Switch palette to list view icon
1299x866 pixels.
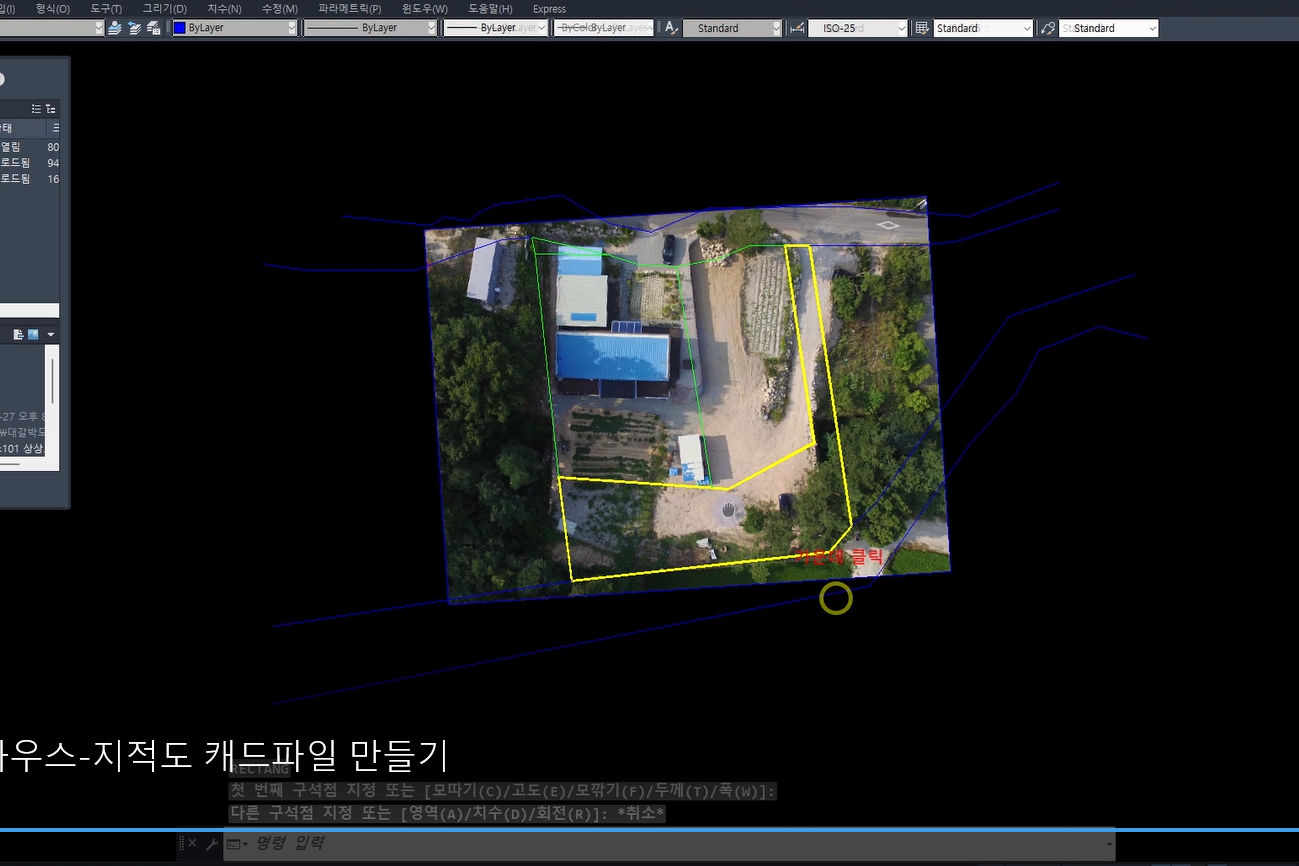coord(36,108)
